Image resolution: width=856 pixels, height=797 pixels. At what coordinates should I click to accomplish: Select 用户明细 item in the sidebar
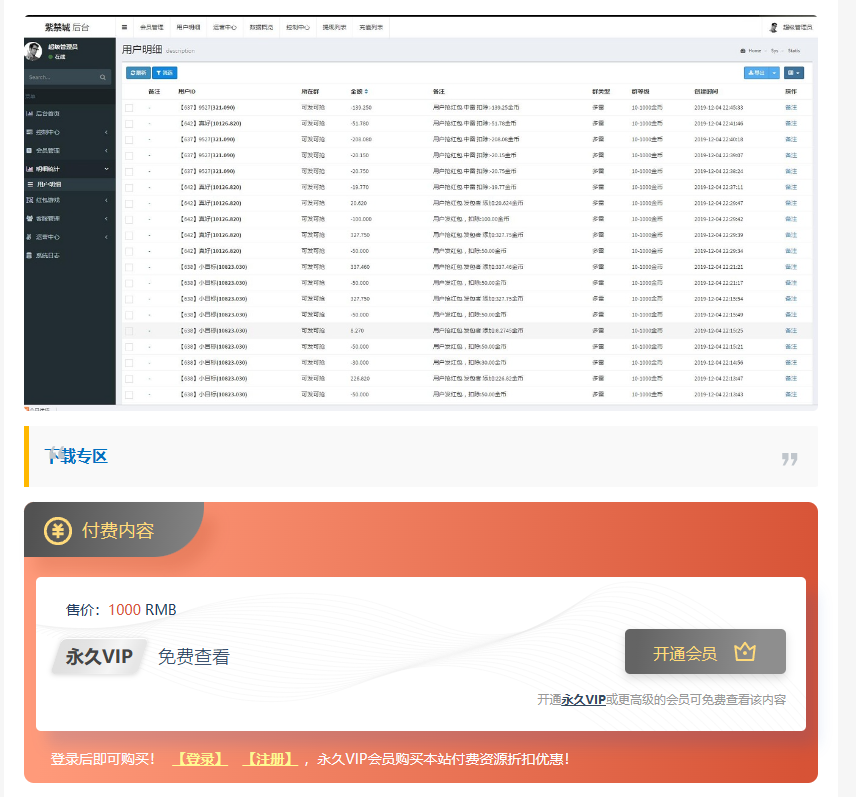(x=69, y=185)
